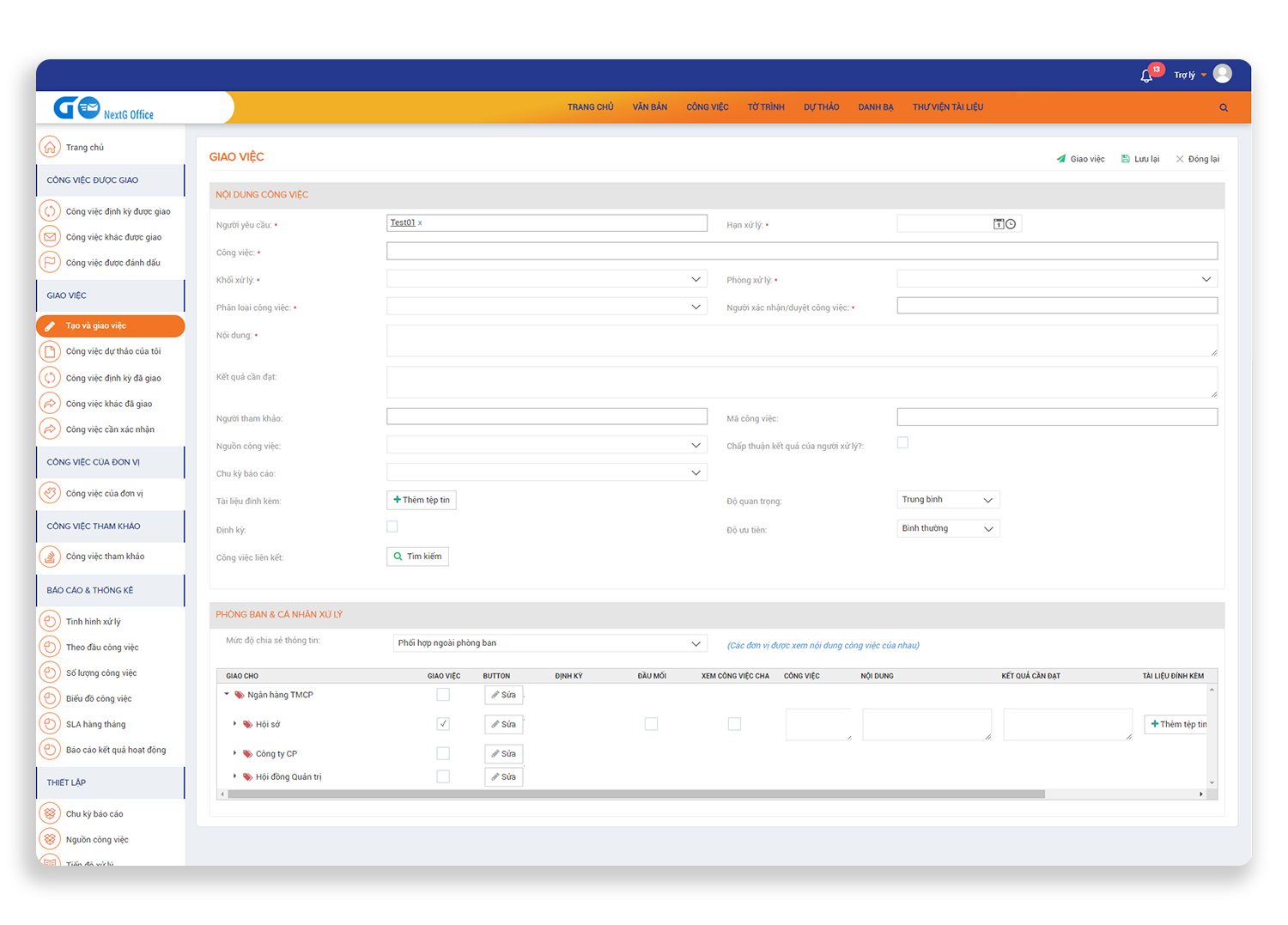Open DỰ THẢO menu
The height and width of the screenshot is (925, 1288).
(x=822, y=107)
